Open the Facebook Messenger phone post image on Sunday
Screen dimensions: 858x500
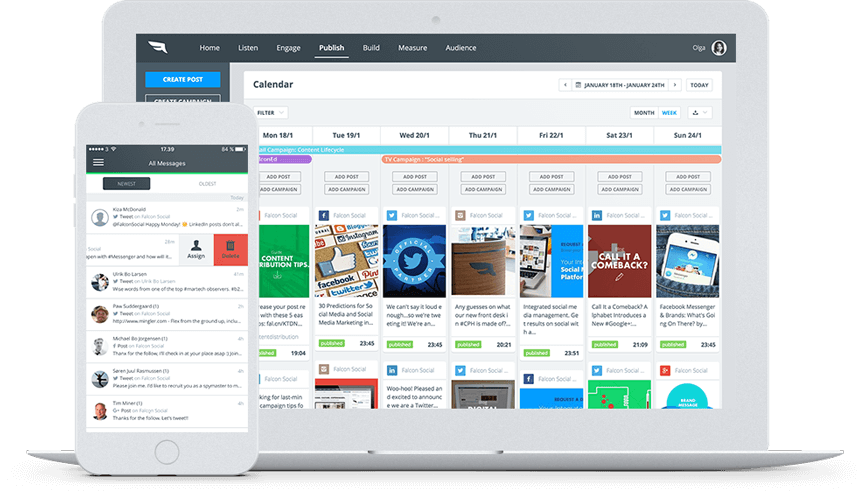(688, 261)
